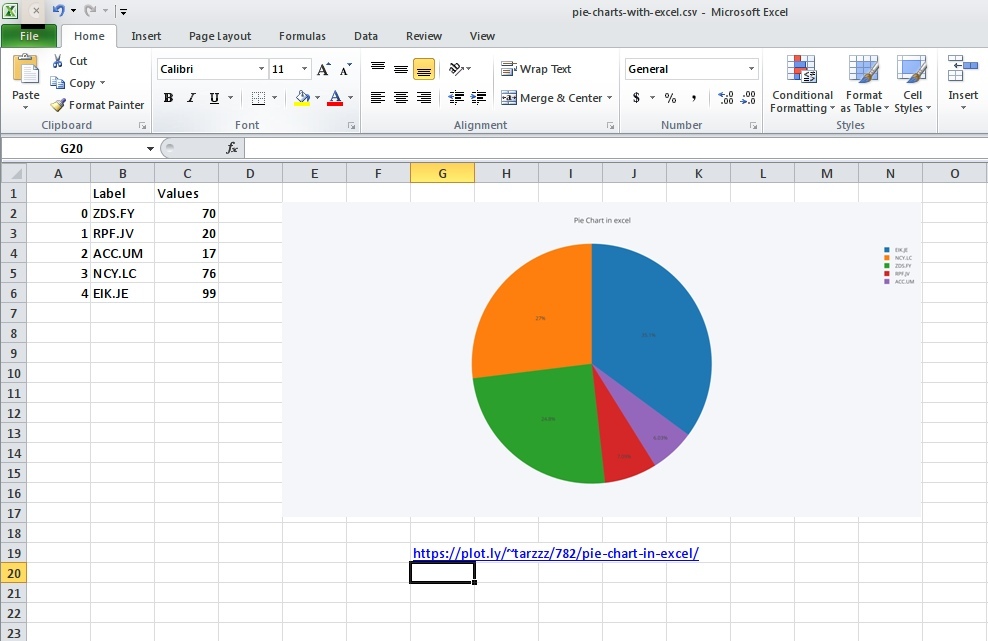Increase font size with Grow Font icon
This screenshot has height=641, width=988.
pyautogui.click(x=323, y=69)
